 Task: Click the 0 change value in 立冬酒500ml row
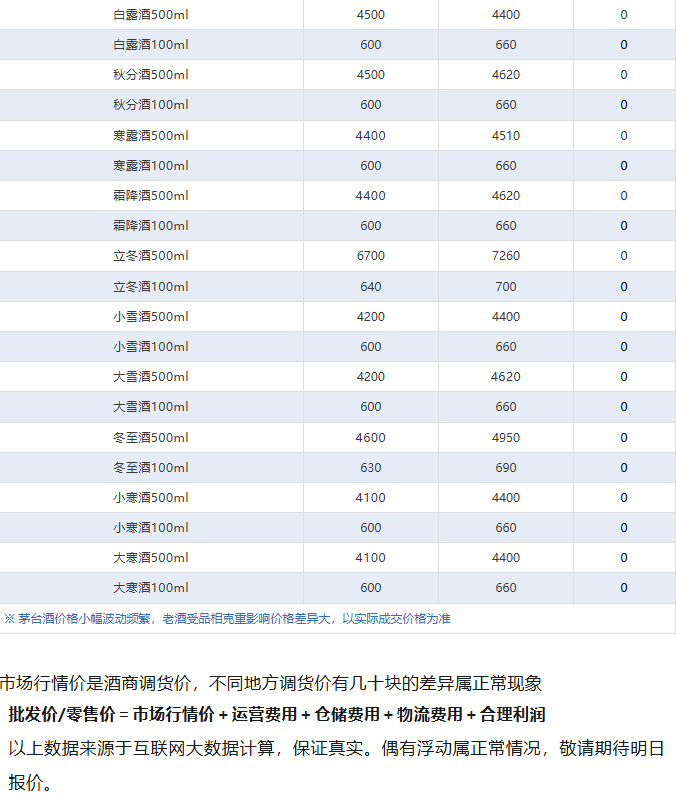624,255
